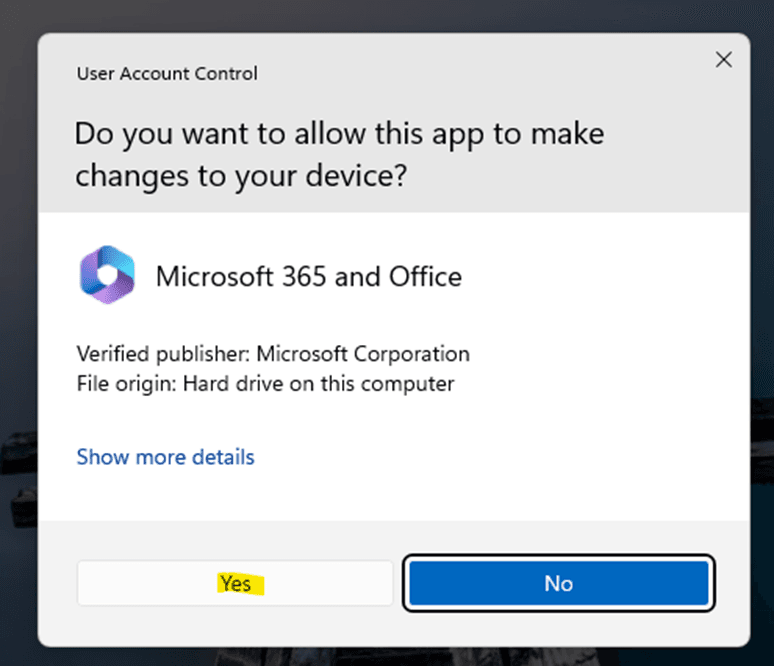Close the User Account Control dialog
Image resolution: width=774 pixels, height=666 pixels.
(723, 60)
